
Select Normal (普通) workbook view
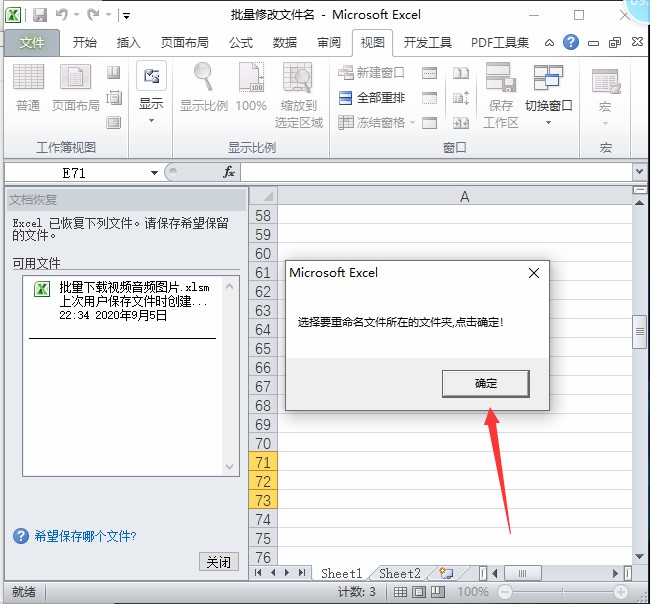point(28,88)
